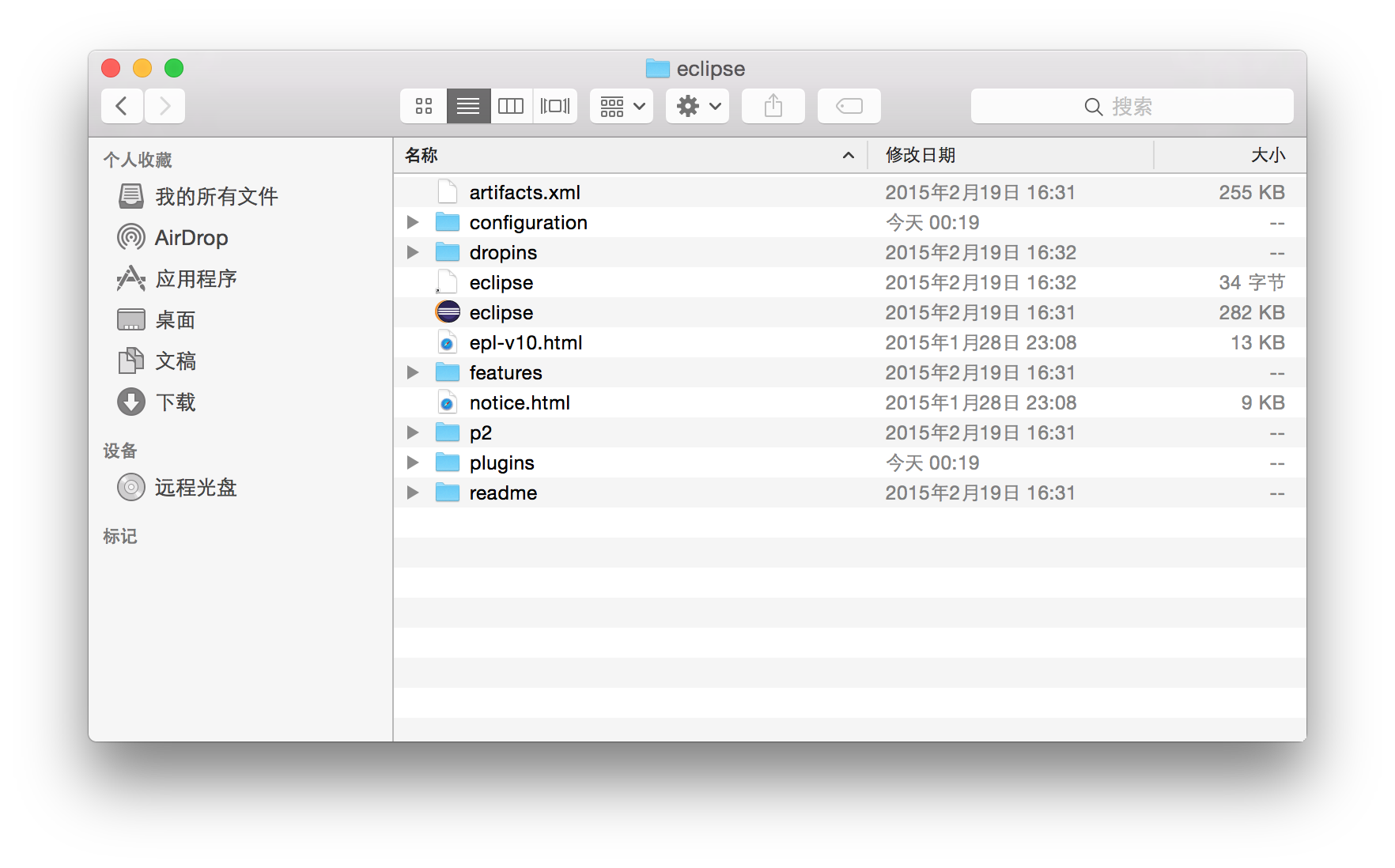The width and height of the screenshot is (1395, 868).
Task: Click the notice.html Safari document icon
Action: (448, 402)
